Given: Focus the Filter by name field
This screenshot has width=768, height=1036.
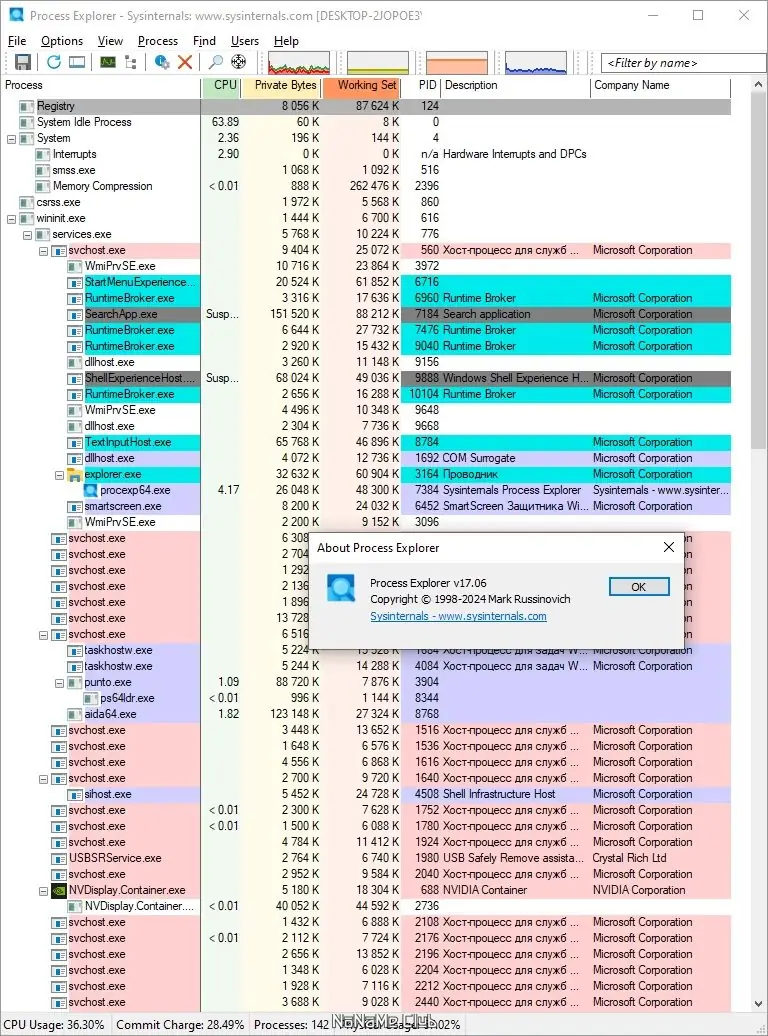Looking at the screenshot, I should (683, 63).
